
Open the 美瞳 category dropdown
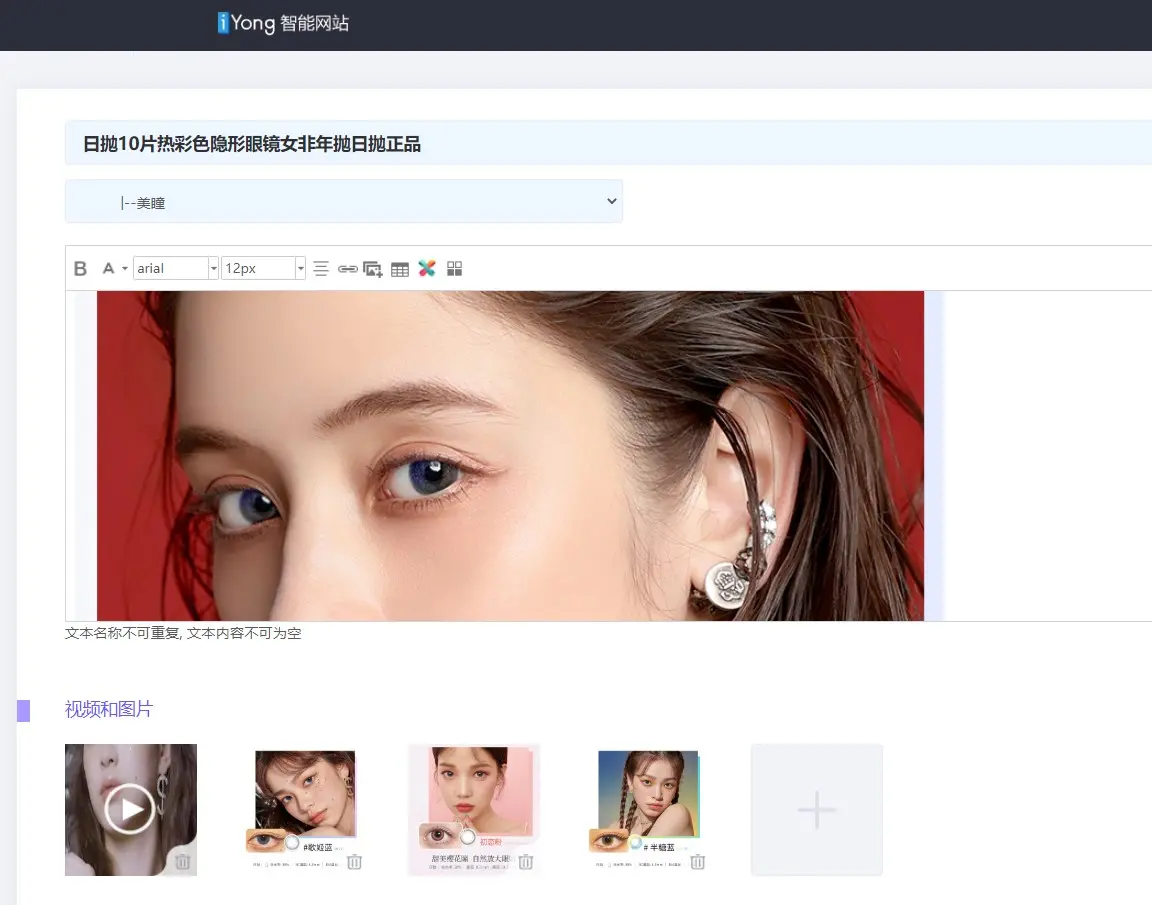click(344, 201)
